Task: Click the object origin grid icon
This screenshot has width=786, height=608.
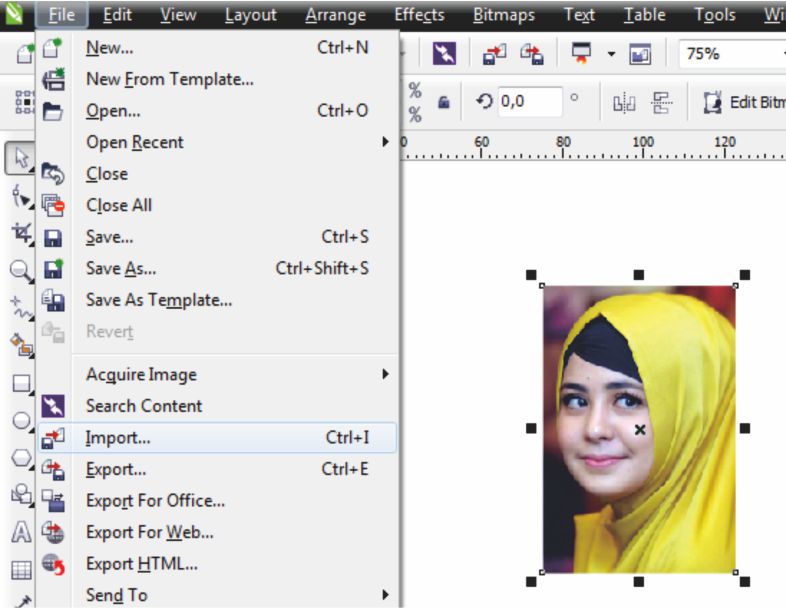Action: tap(24, 102)
